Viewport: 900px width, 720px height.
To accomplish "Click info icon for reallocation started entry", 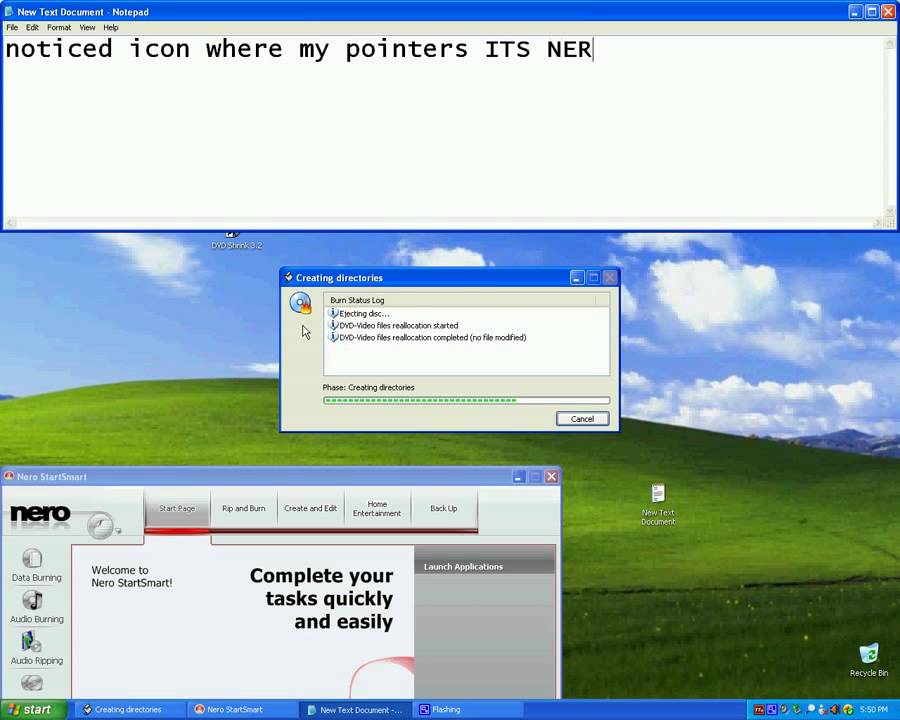I will 333,325.
